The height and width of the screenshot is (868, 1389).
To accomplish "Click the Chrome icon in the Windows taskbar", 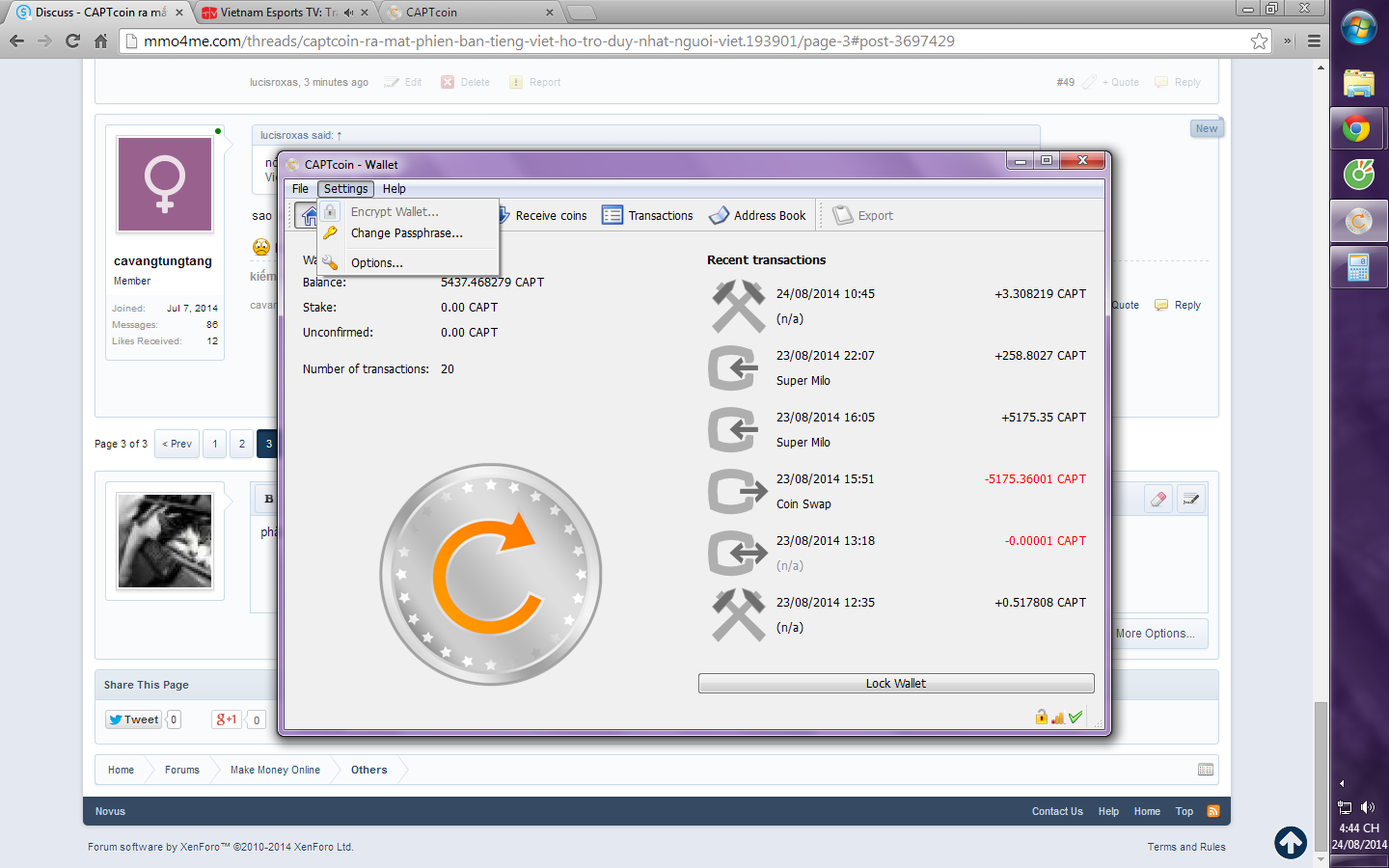I will (1358, 128).
